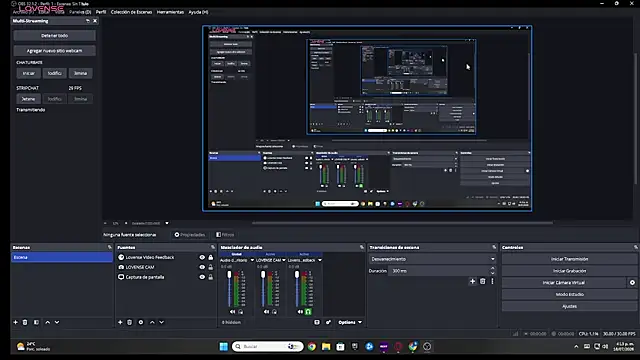Click the preview horizontal scrollbar

coord(402,223)
